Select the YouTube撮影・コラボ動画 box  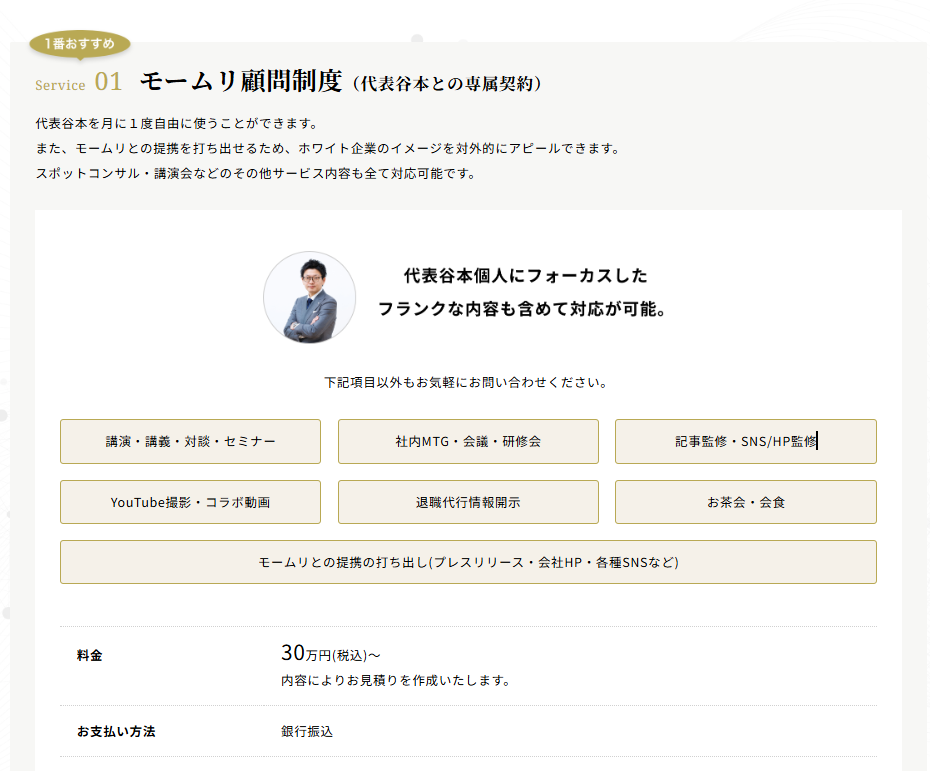[190, 502]
